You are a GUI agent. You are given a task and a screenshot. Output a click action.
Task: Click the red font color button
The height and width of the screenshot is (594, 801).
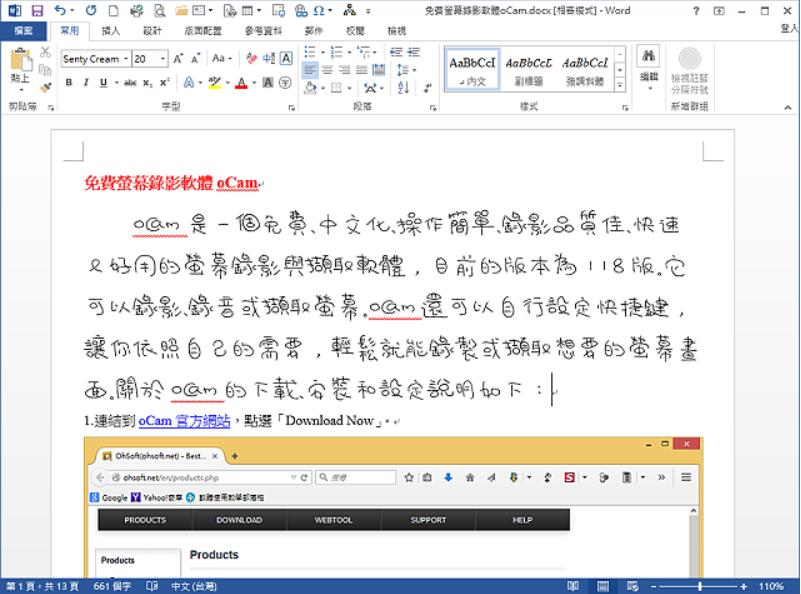pos(241,83)
